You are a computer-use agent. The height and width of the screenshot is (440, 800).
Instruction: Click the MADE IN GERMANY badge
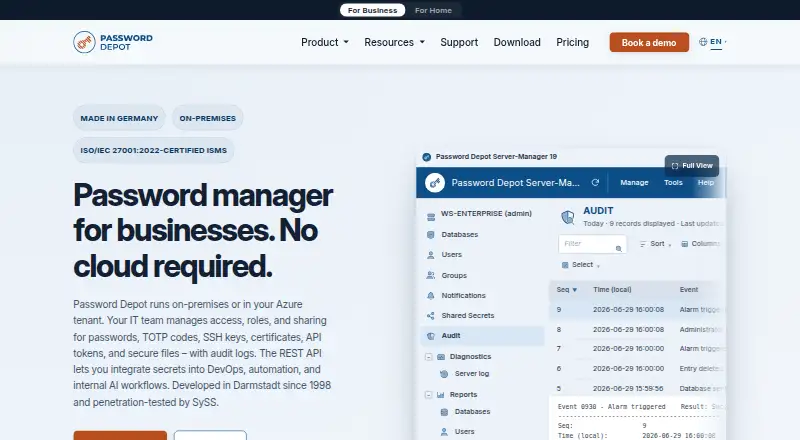pos(119,118)
